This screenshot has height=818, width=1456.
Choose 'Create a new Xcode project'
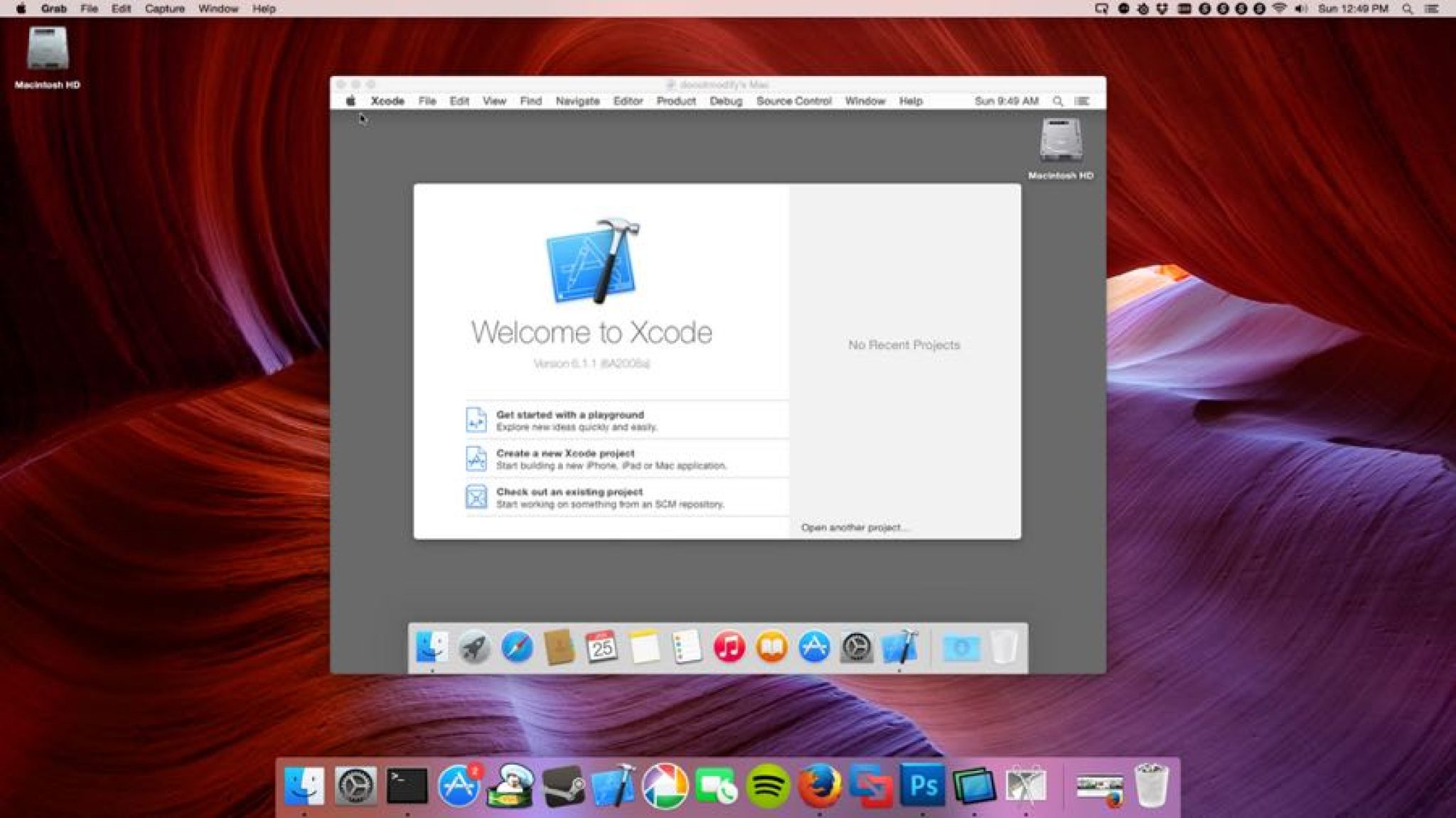565,453
